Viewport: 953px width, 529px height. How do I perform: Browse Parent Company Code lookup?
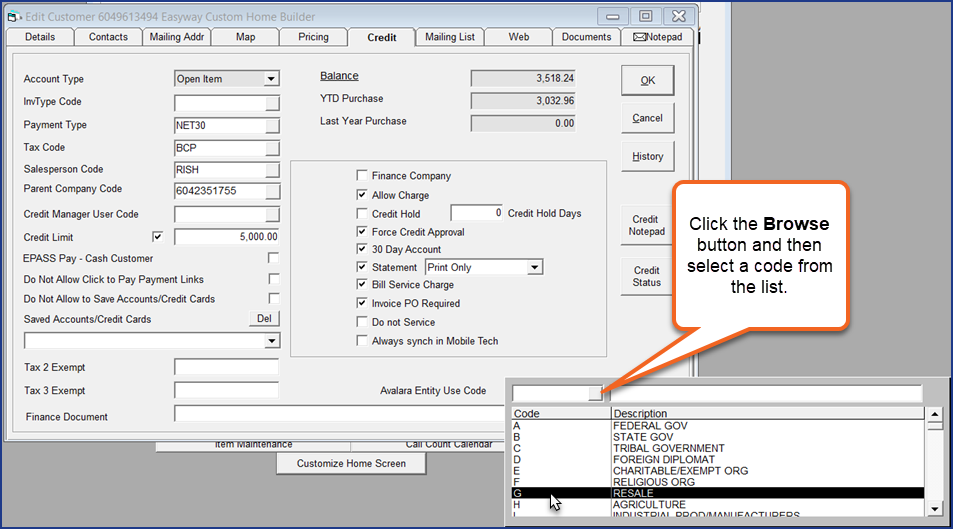tap(272, 191)
